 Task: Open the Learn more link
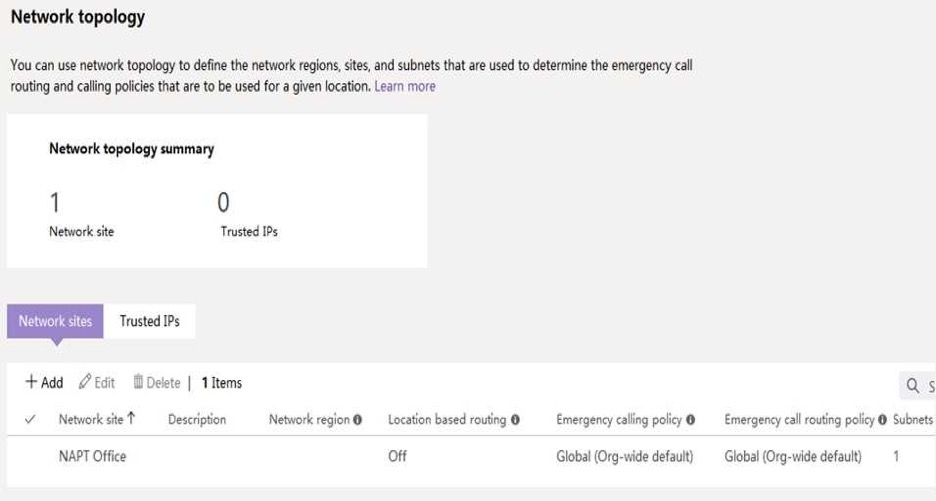[x=405, y=87]
